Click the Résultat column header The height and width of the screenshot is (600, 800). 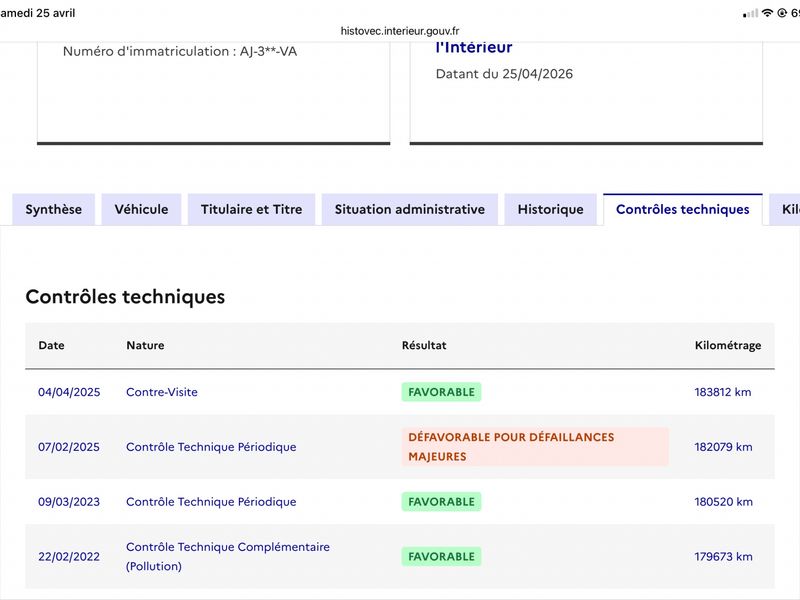click(x=424, y=345)
